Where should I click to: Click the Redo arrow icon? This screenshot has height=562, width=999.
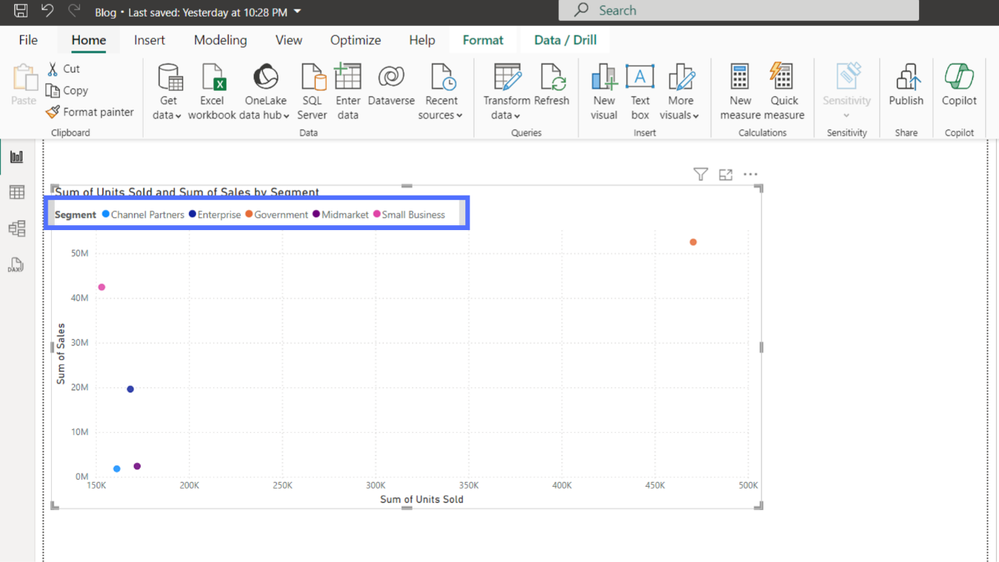tap(75, 10)
